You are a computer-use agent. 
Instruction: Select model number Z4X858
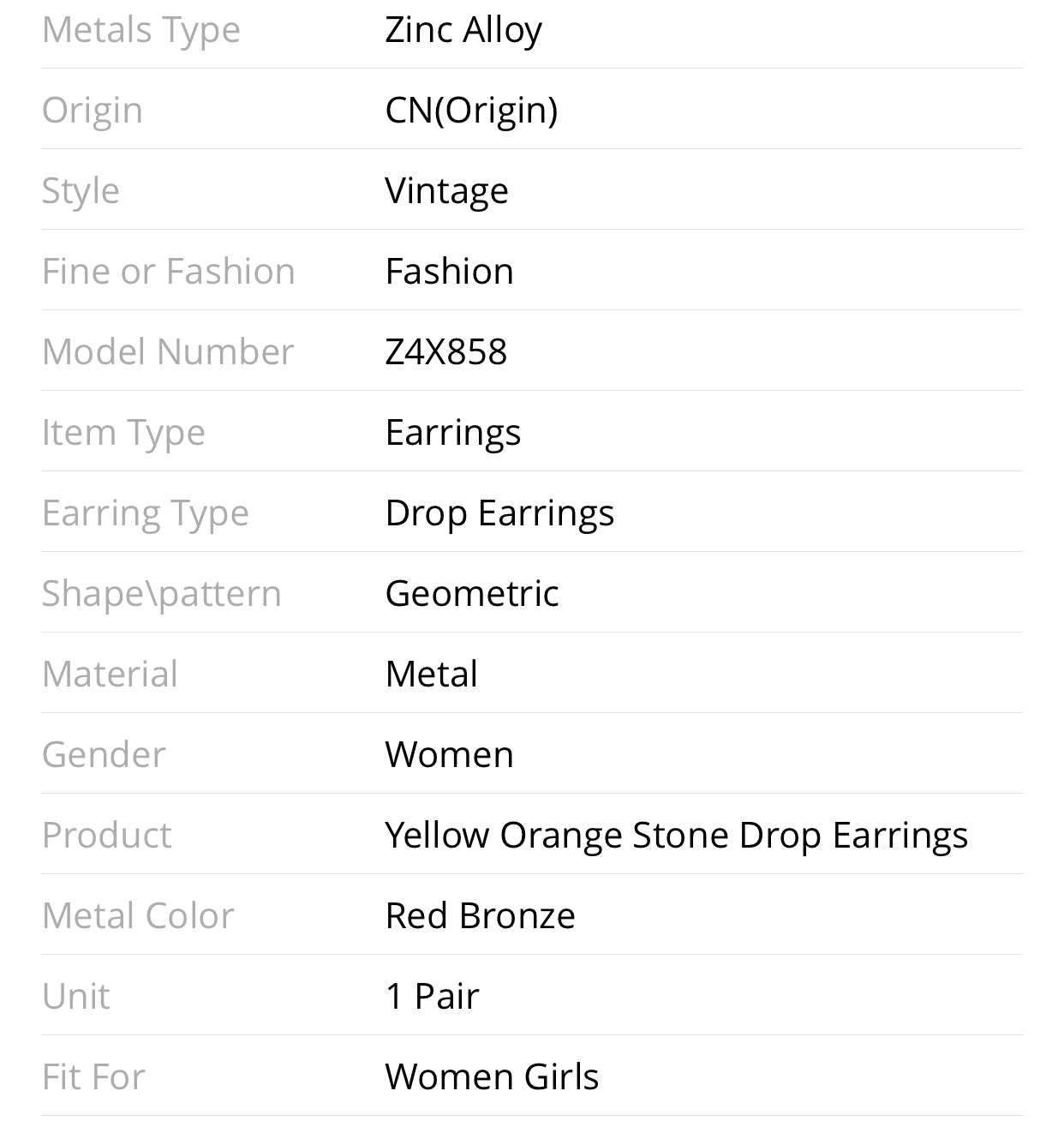tap(445, 352)
